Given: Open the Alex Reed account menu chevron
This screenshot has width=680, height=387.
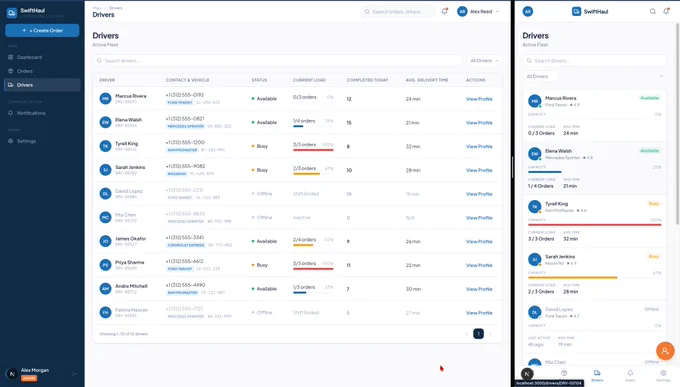Looking at the screenshot, I should click(x=497, y=12).
